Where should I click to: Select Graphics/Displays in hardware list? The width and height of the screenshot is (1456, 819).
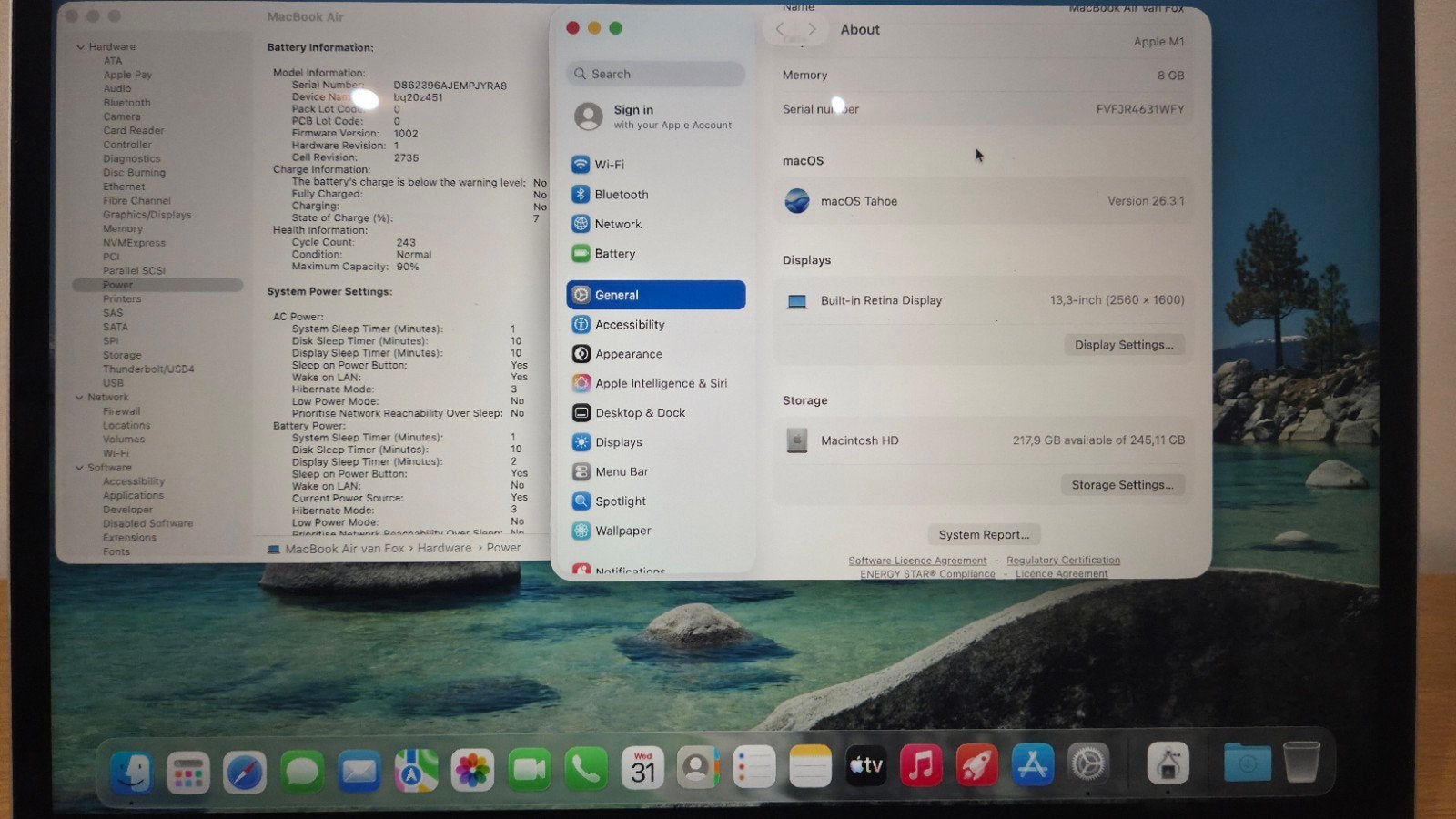(x=147, y=216)
